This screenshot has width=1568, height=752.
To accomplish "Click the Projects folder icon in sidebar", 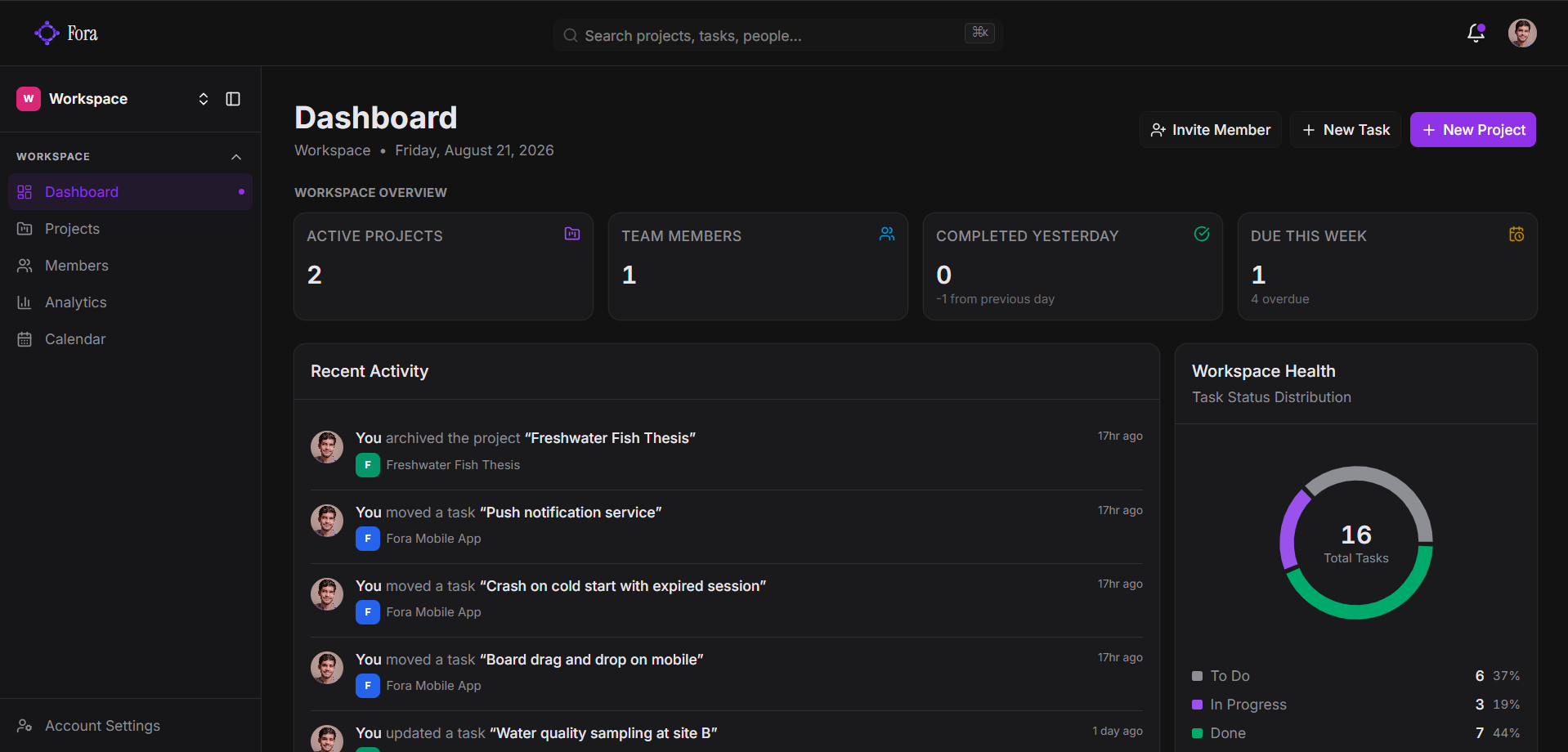I will (x=25, y=229).
